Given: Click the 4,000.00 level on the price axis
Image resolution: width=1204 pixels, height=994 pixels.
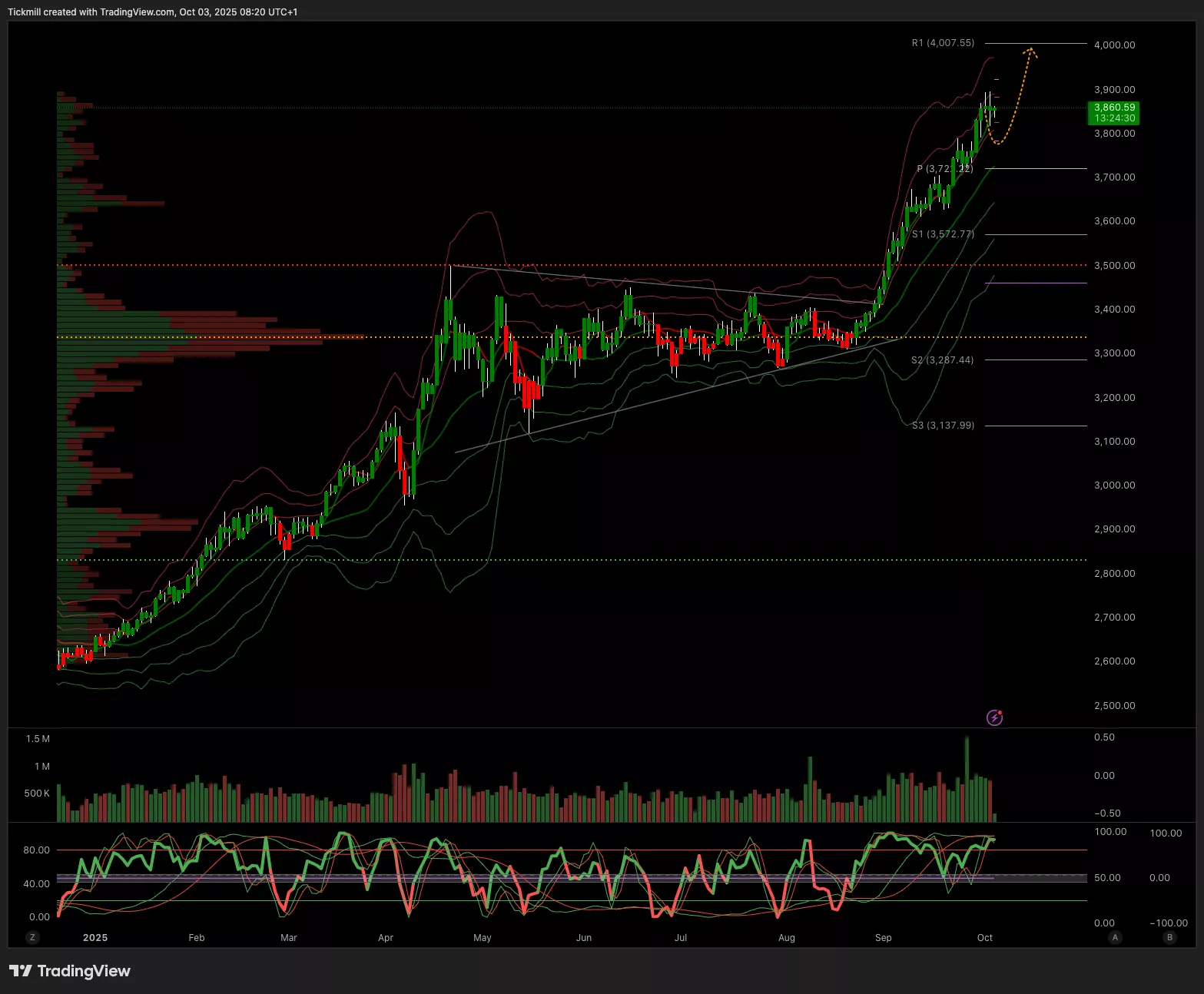Looking at the screenshot, I should pyautogui.click(x=1114, y=45).
